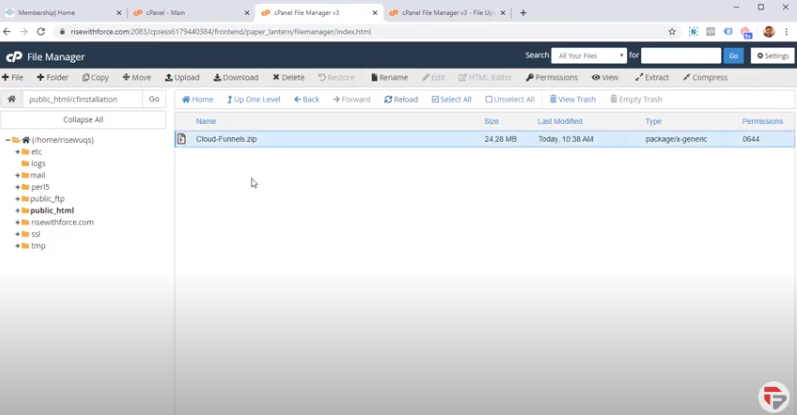Click the Upload toolbar icon
This screenshot has height=415, width=797.
point(169,77)
